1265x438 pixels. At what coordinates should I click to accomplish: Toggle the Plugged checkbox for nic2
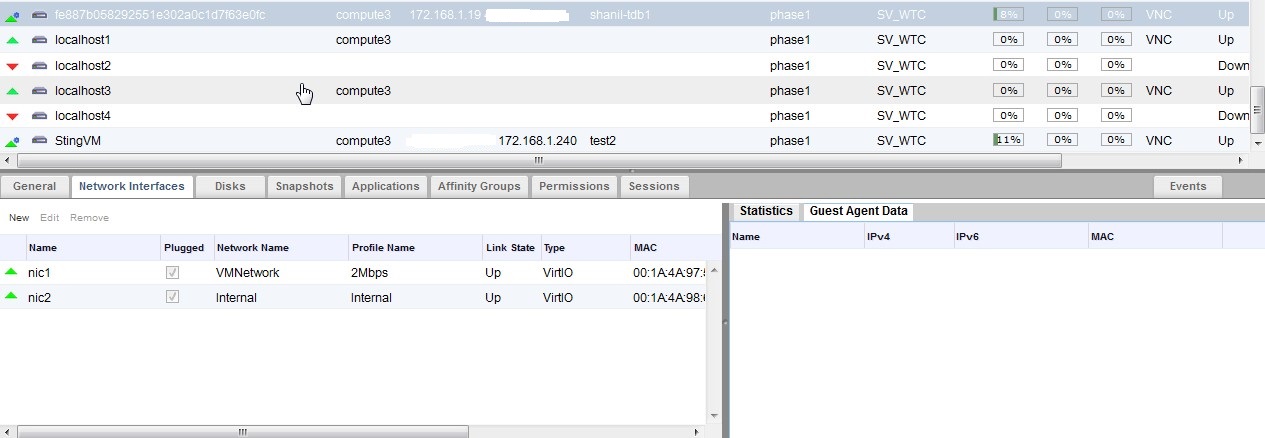point(172,297)
